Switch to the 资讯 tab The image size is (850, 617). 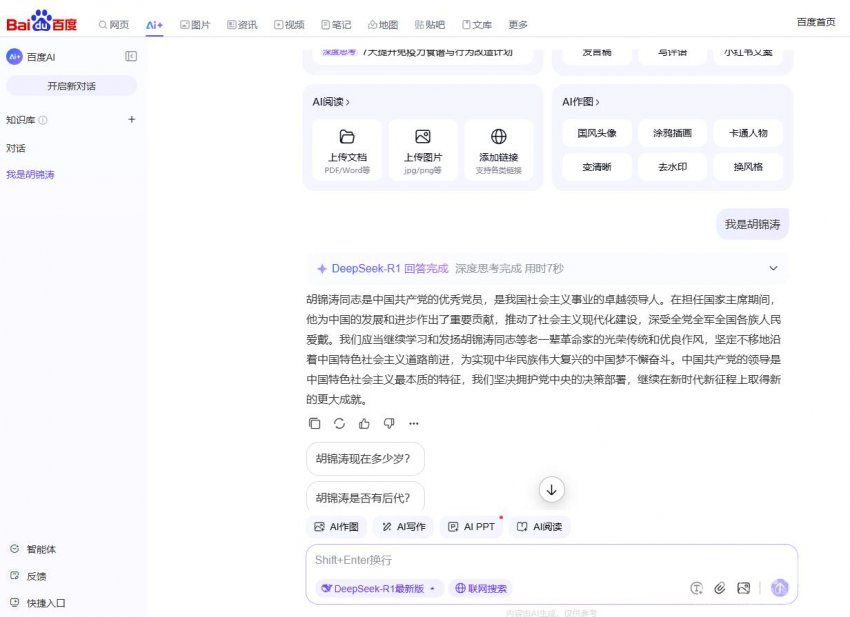[242, 24]
